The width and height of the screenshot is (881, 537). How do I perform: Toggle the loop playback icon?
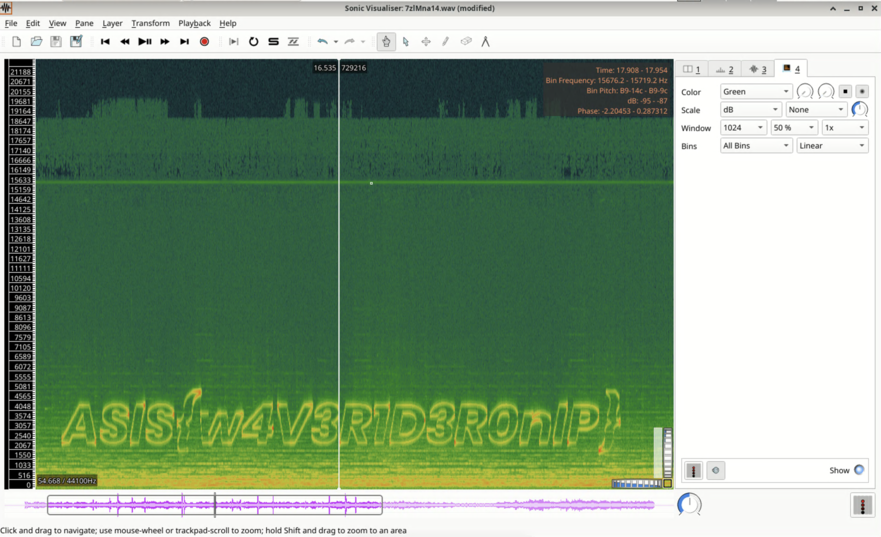point(253,42)
